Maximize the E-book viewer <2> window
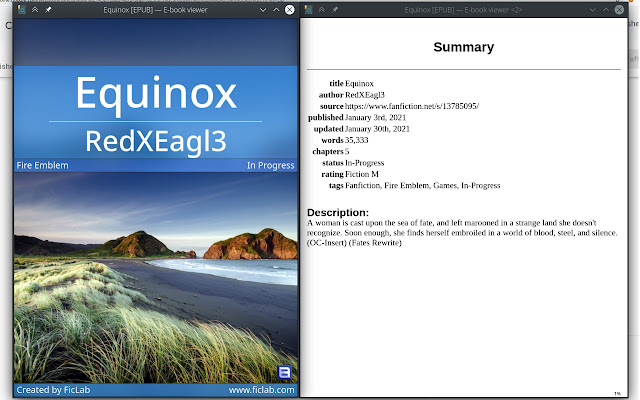Viewport: 640px width, 400px height. (x=606, y=10)
